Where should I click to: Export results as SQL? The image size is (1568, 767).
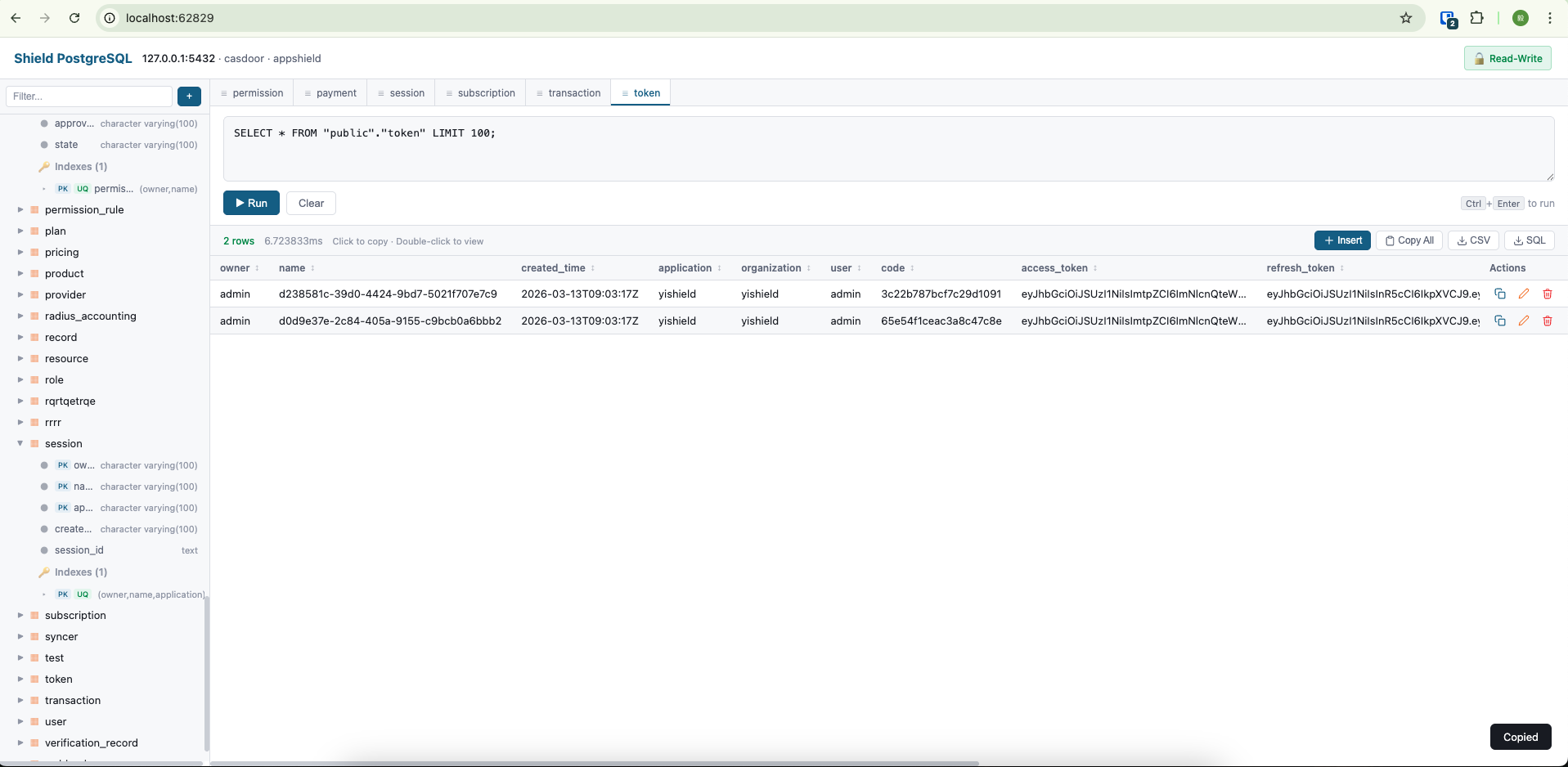(x=1530, y=240)
